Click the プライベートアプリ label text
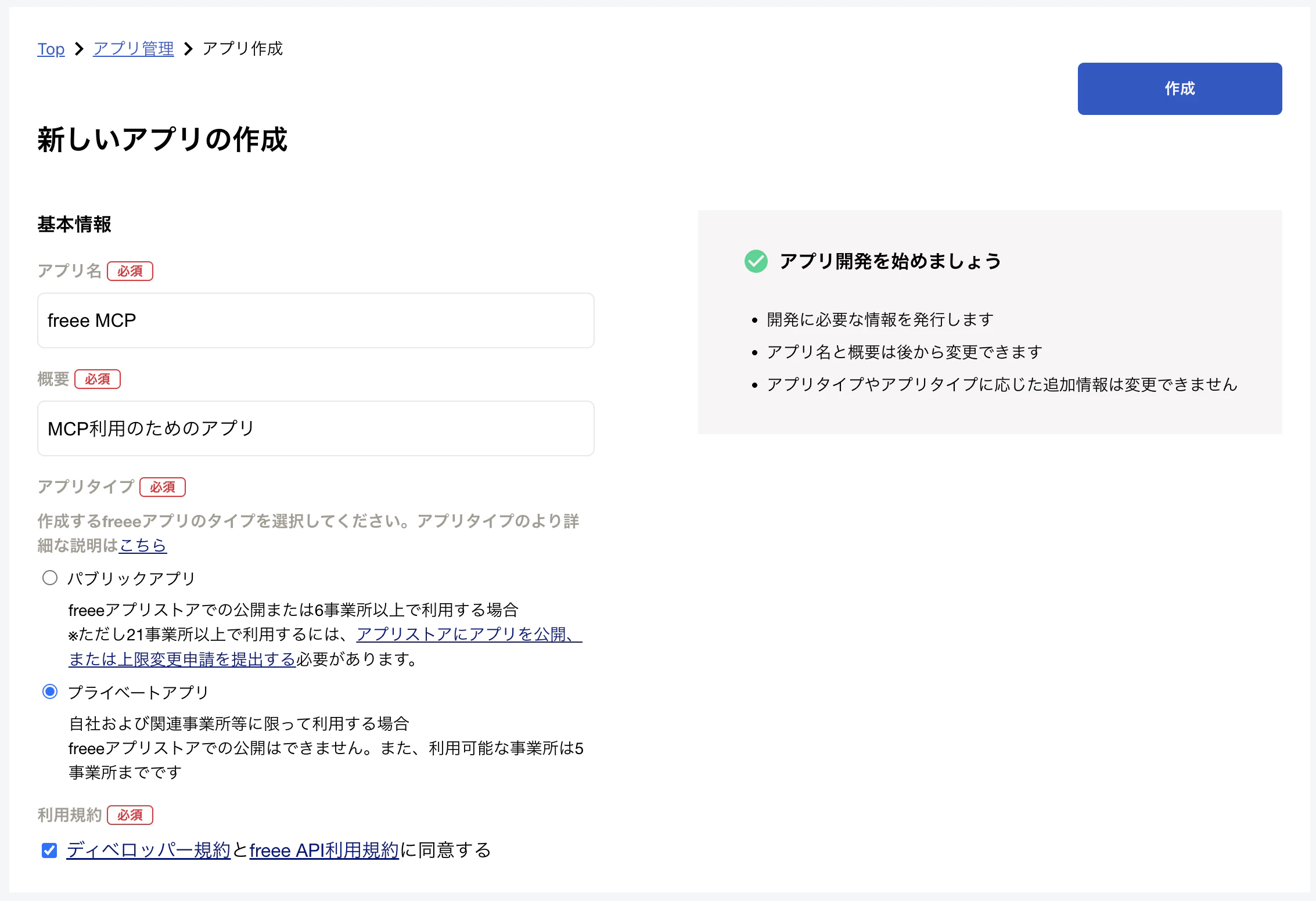The height and width of the screenshot is (901, 1316). point(138,692)
